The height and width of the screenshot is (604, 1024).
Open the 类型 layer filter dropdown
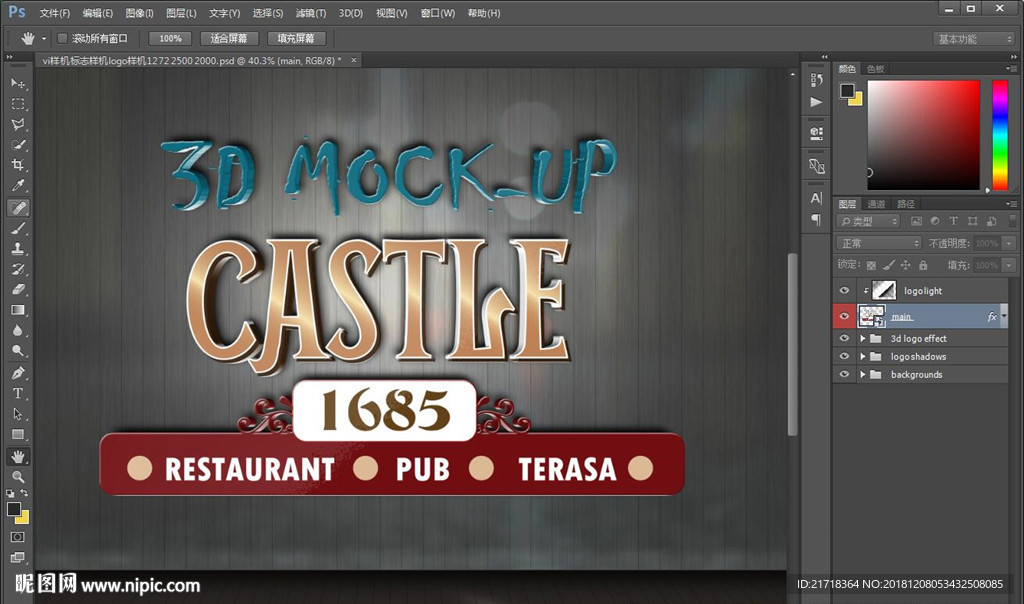pyautogui.click(x=869, y=221)
